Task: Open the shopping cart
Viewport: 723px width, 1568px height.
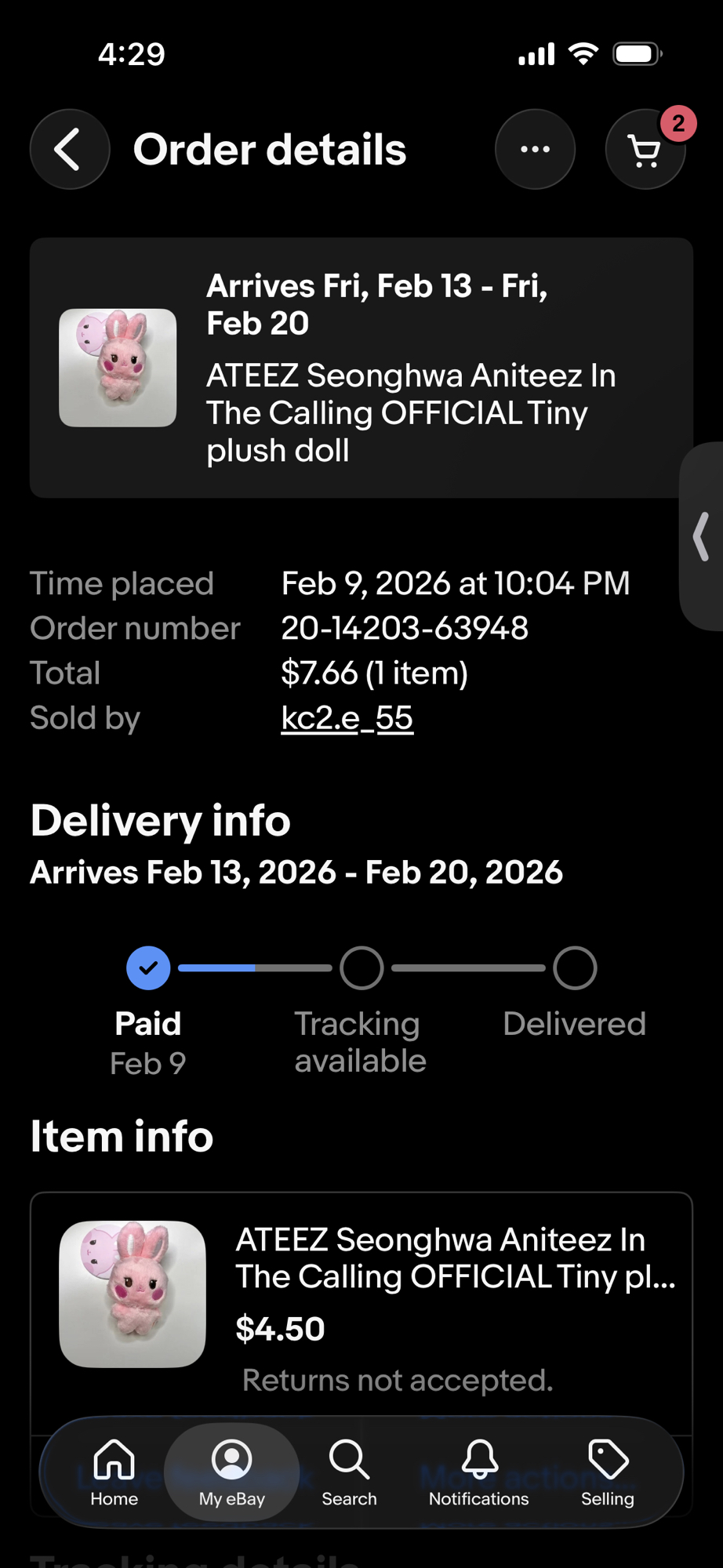Action: pyautogui.click(x=645, y=151)
